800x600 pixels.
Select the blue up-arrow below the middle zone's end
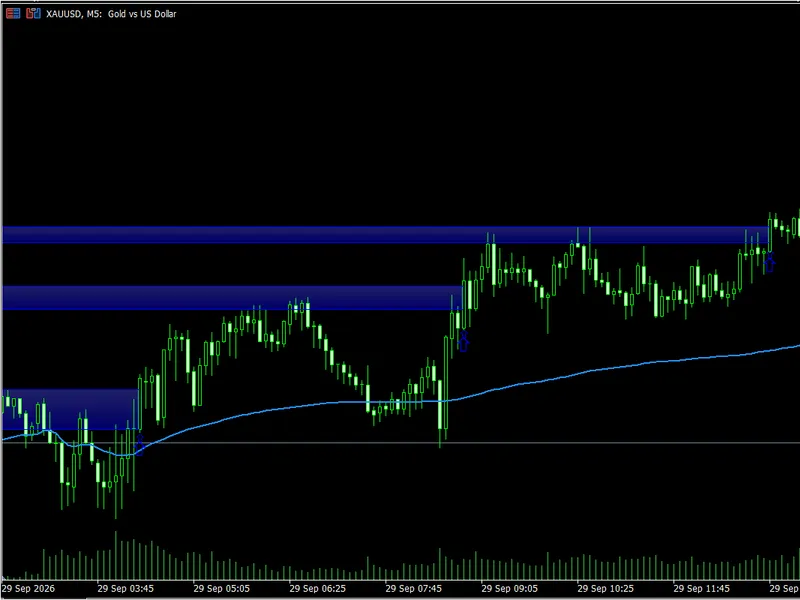tap(463, 342)
